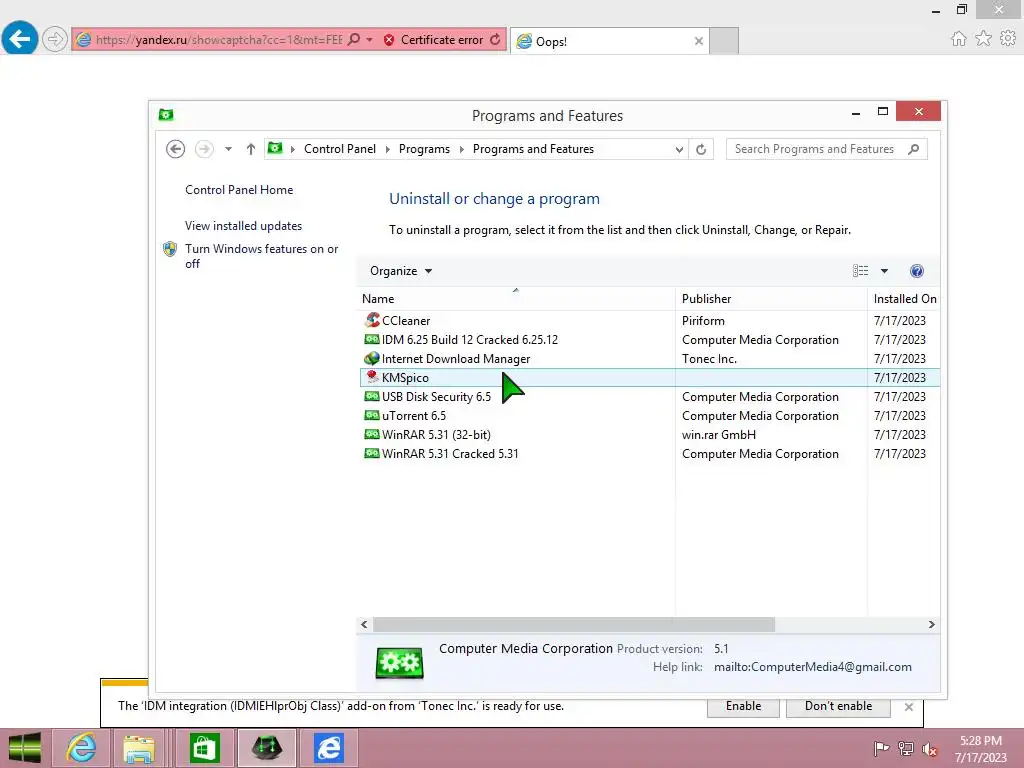
Task: Click Enable on the IDM add-on bar
Action: coord(743,706)
